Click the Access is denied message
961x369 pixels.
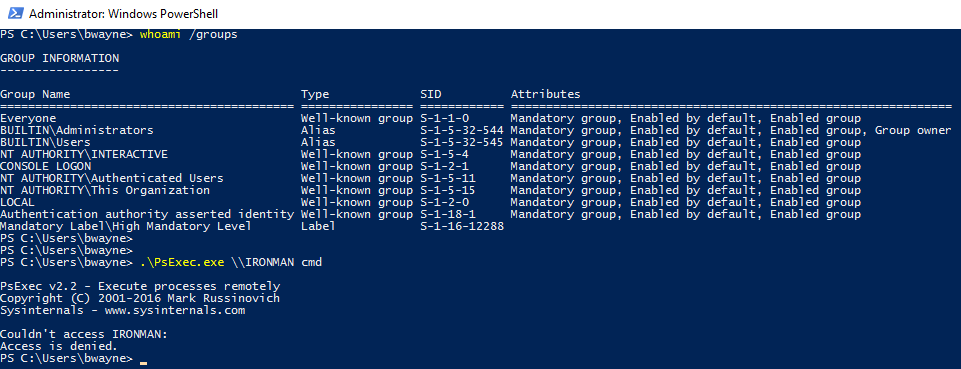[x=59, y=346]
